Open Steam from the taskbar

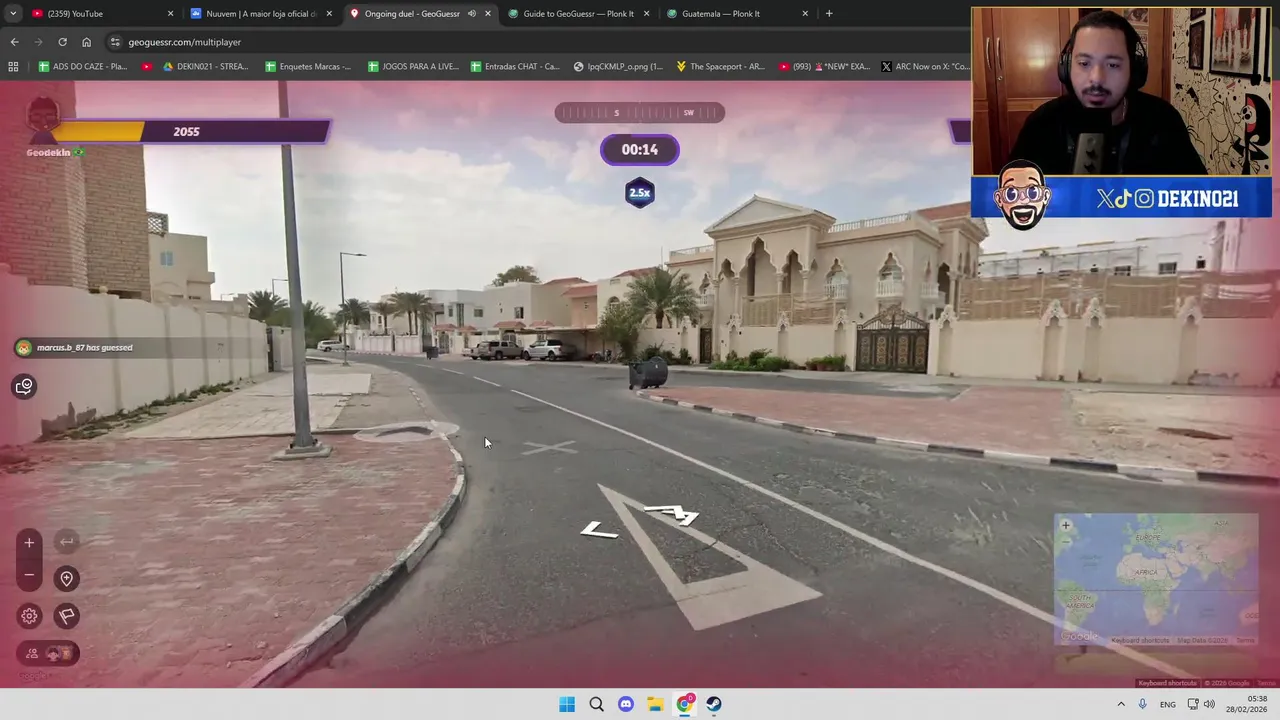point(714,704)
